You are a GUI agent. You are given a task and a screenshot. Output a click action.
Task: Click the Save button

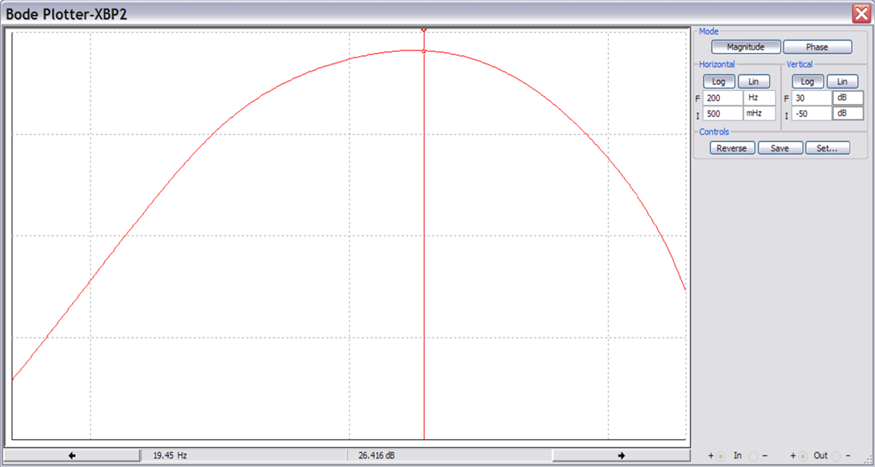[780, 148]
